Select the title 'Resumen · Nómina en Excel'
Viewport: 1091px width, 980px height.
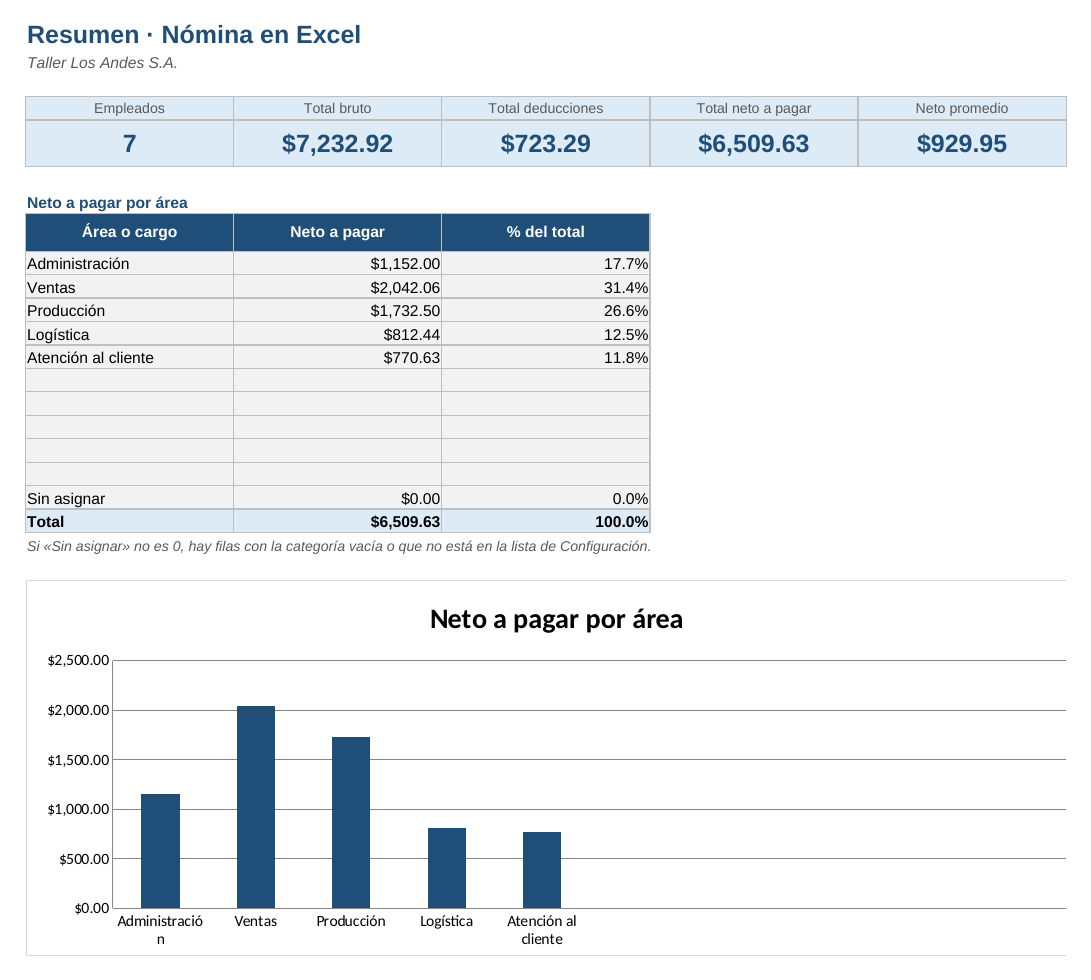click(x=193, y=35)
